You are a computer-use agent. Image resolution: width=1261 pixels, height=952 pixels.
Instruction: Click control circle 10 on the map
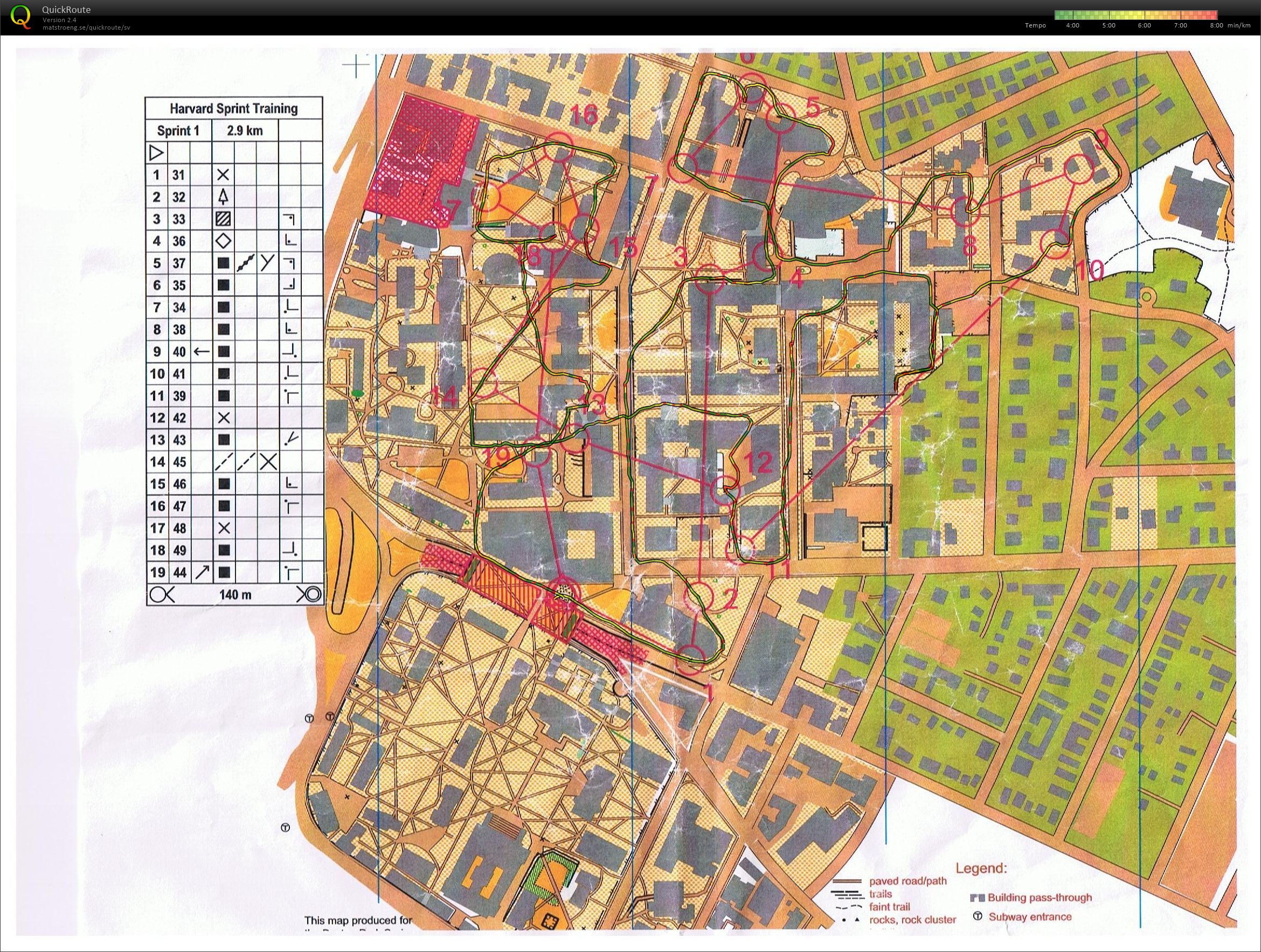(1055, 245)
